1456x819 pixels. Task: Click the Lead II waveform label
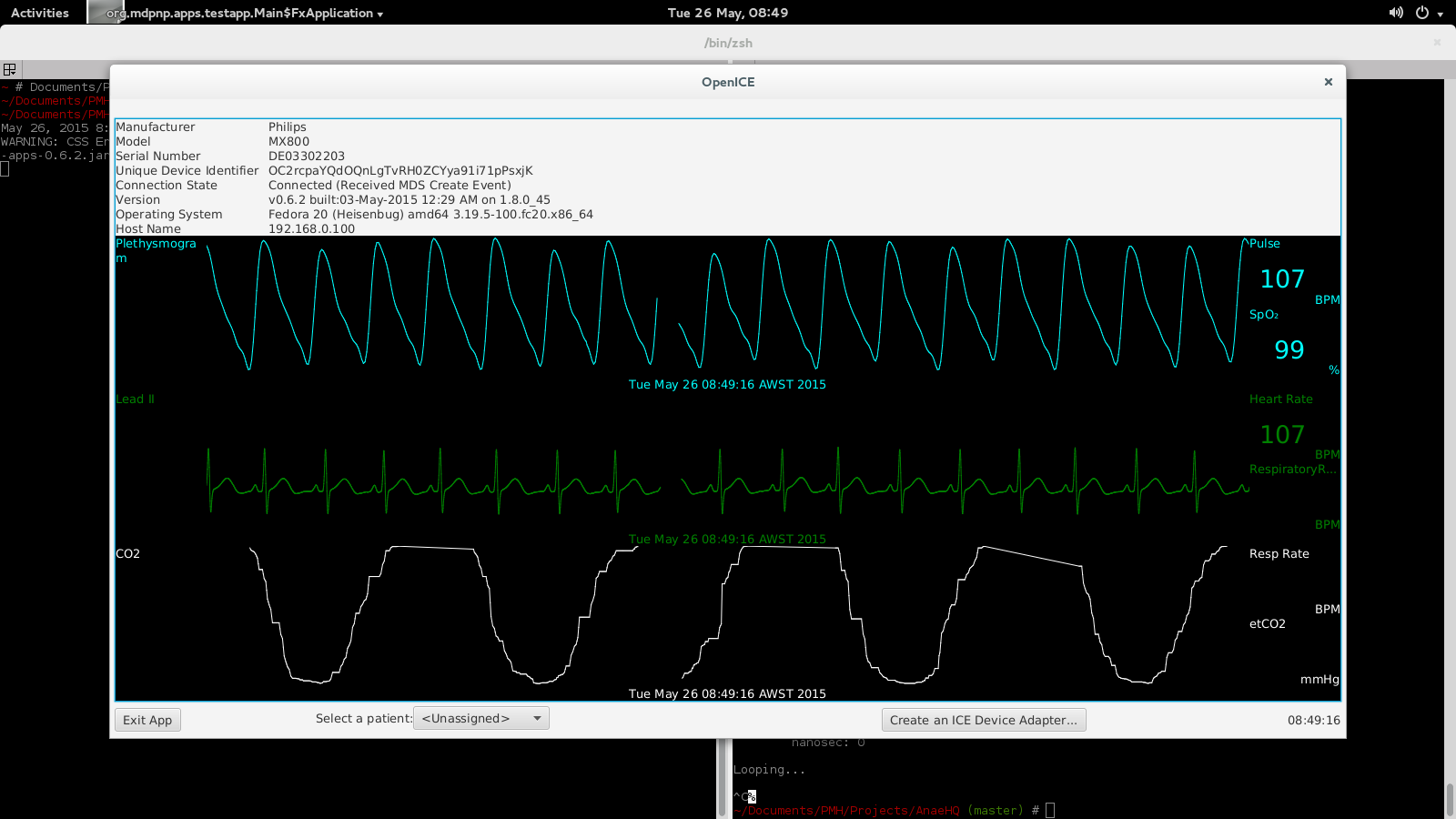(x=135, y=399)
